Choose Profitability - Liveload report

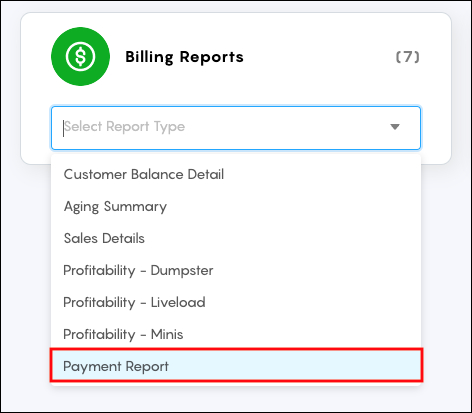[236, 302]
